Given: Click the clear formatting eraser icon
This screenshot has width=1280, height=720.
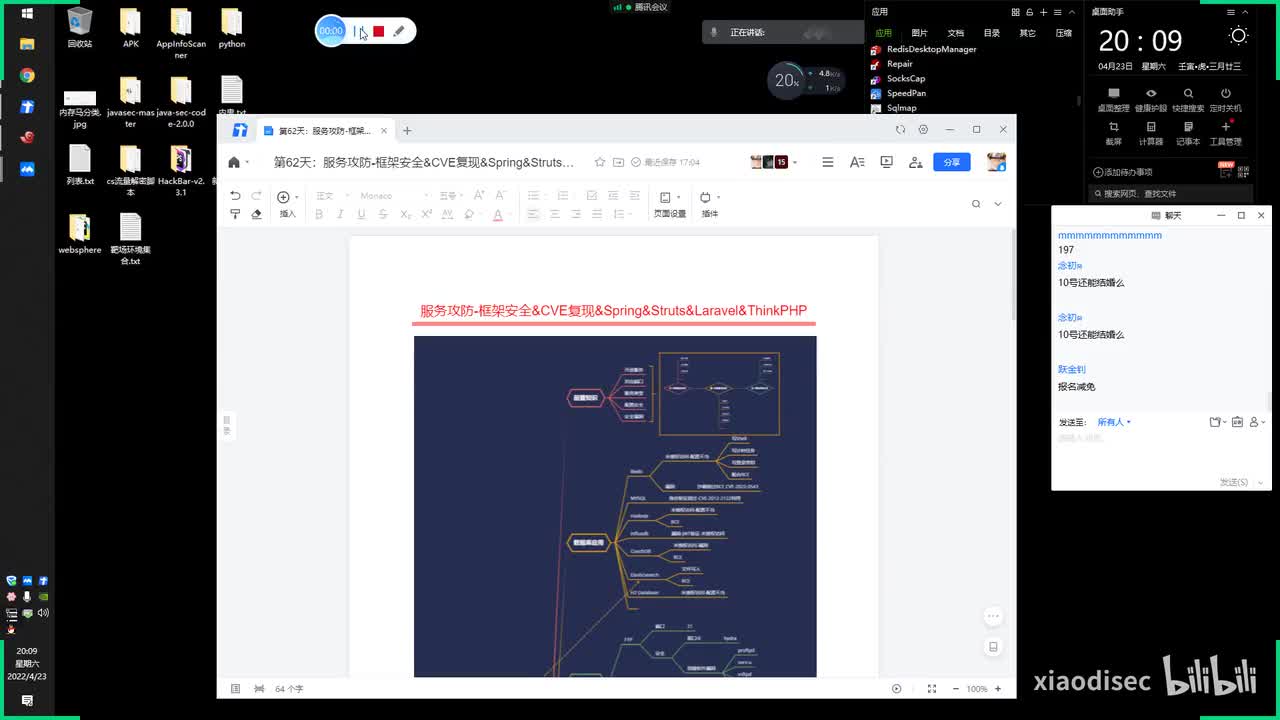Looking at the screenshot, I should [x=256, y=214].
